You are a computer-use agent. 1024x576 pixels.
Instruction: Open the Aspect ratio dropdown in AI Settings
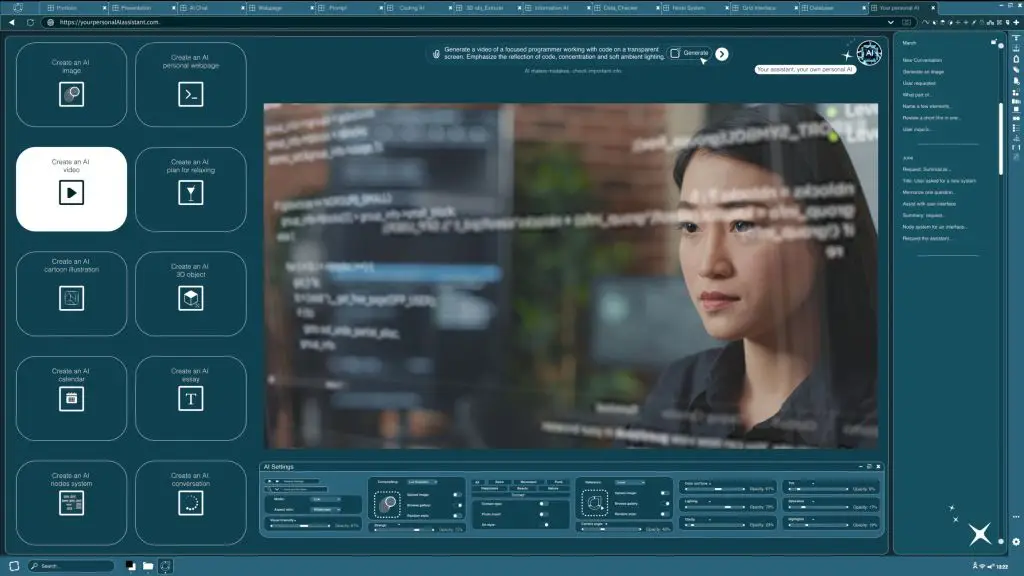tap(325, 509)
